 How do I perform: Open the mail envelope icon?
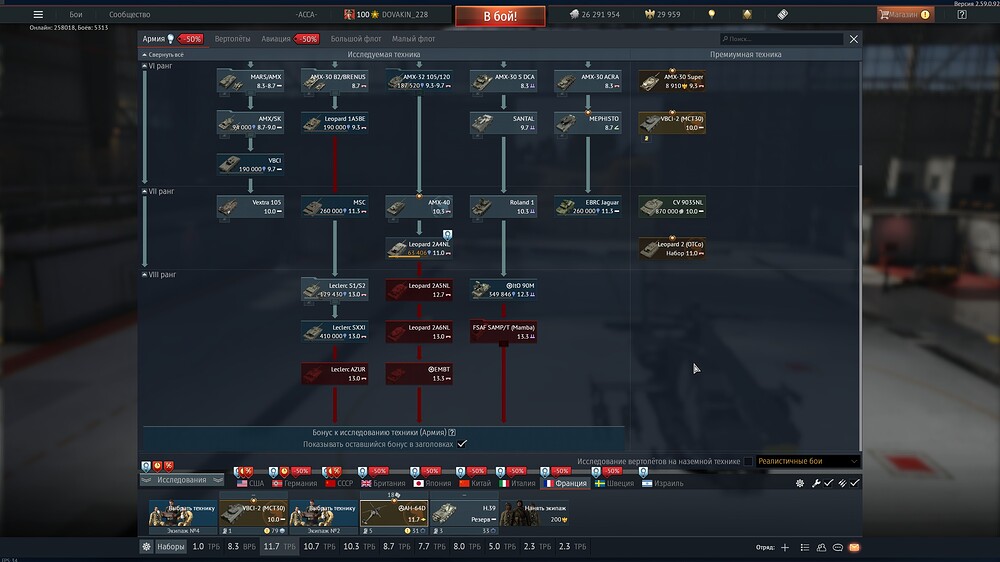[x=854, y=547]
